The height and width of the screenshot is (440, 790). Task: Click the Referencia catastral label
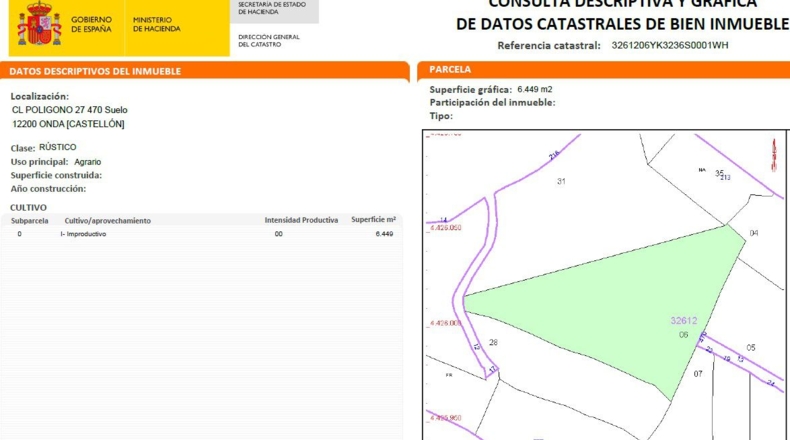point(549,46)
